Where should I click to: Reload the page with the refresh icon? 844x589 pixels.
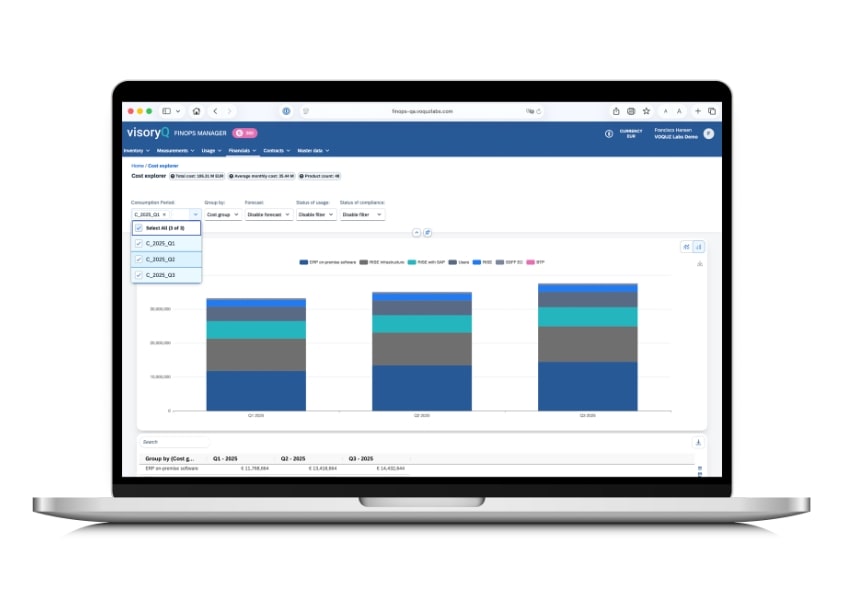[538, 111]
